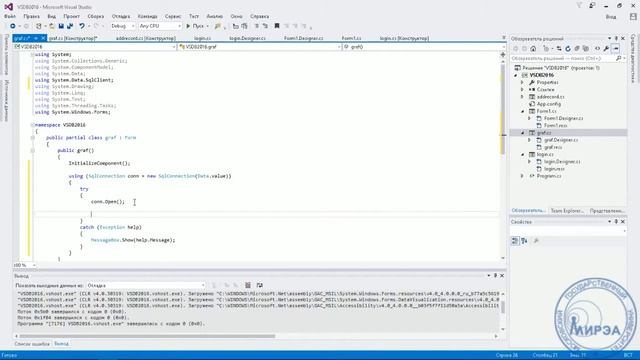This screenshot has height=360, width=640.
Task: Select App.config in Solution Explorer
Action: [x=549, y=104]
